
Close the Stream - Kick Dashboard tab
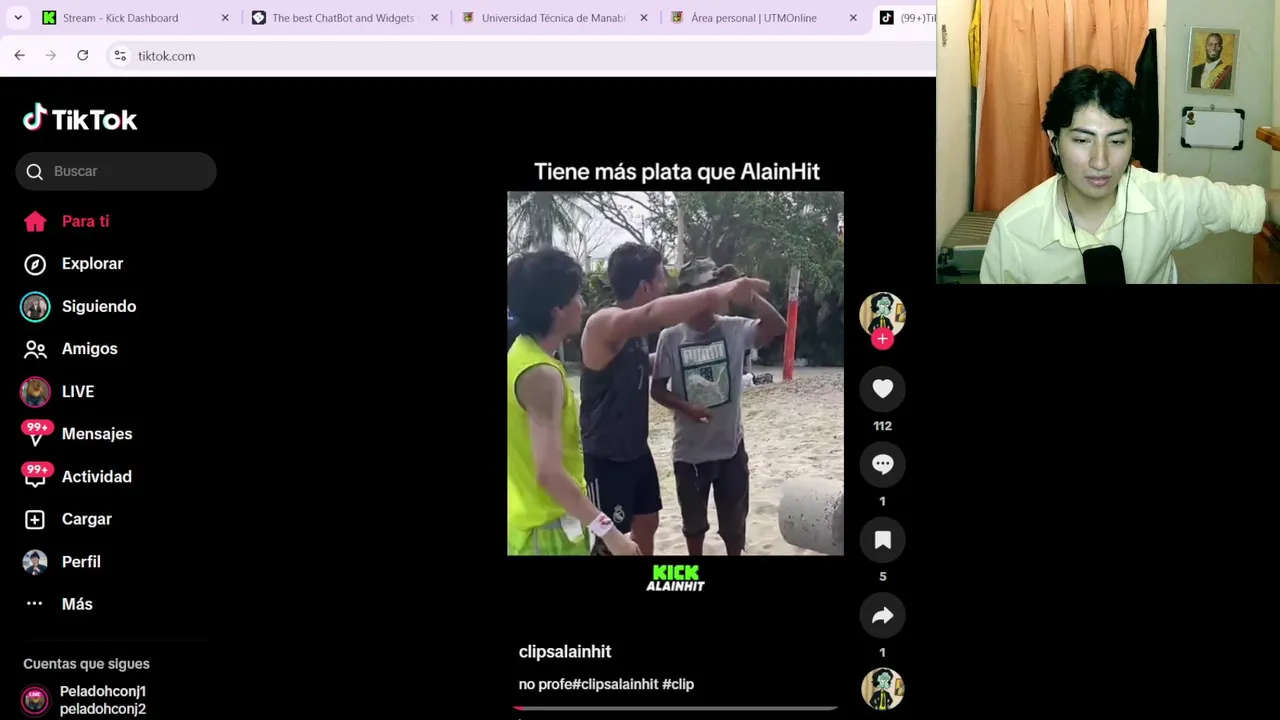click(x=225, y=18)
